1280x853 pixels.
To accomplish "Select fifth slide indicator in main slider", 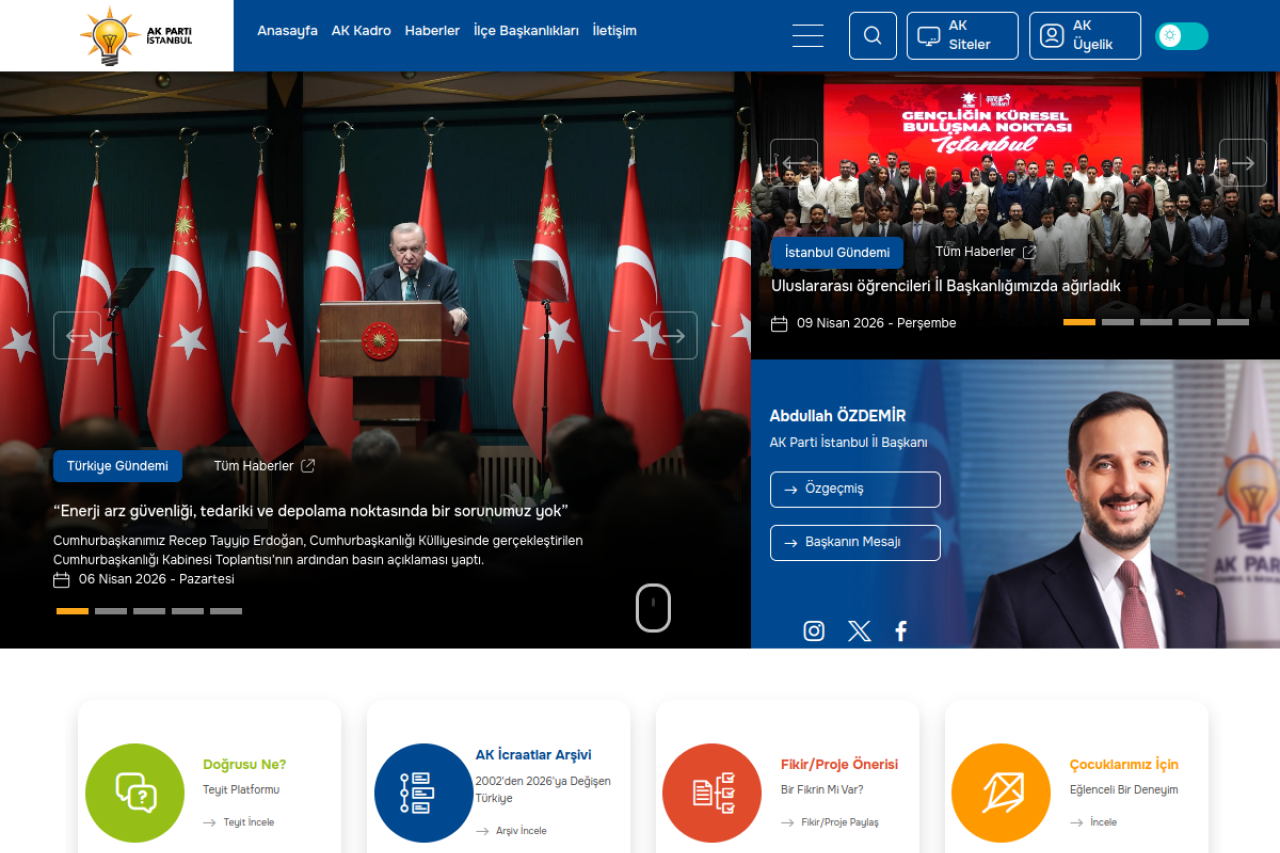I will (x=226, y=611).
